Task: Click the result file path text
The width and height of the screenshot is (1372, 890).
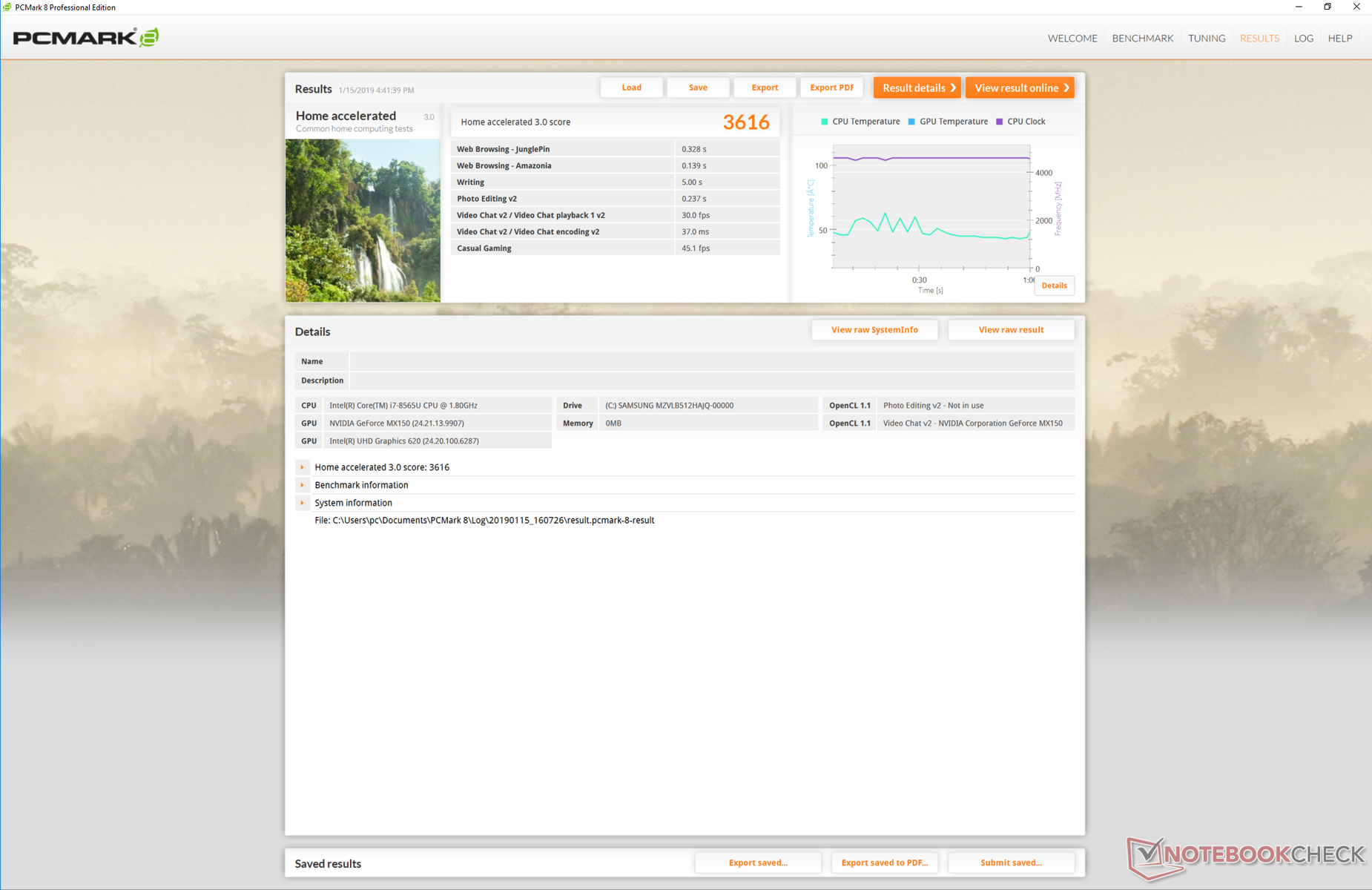Action: click(484, 521)
